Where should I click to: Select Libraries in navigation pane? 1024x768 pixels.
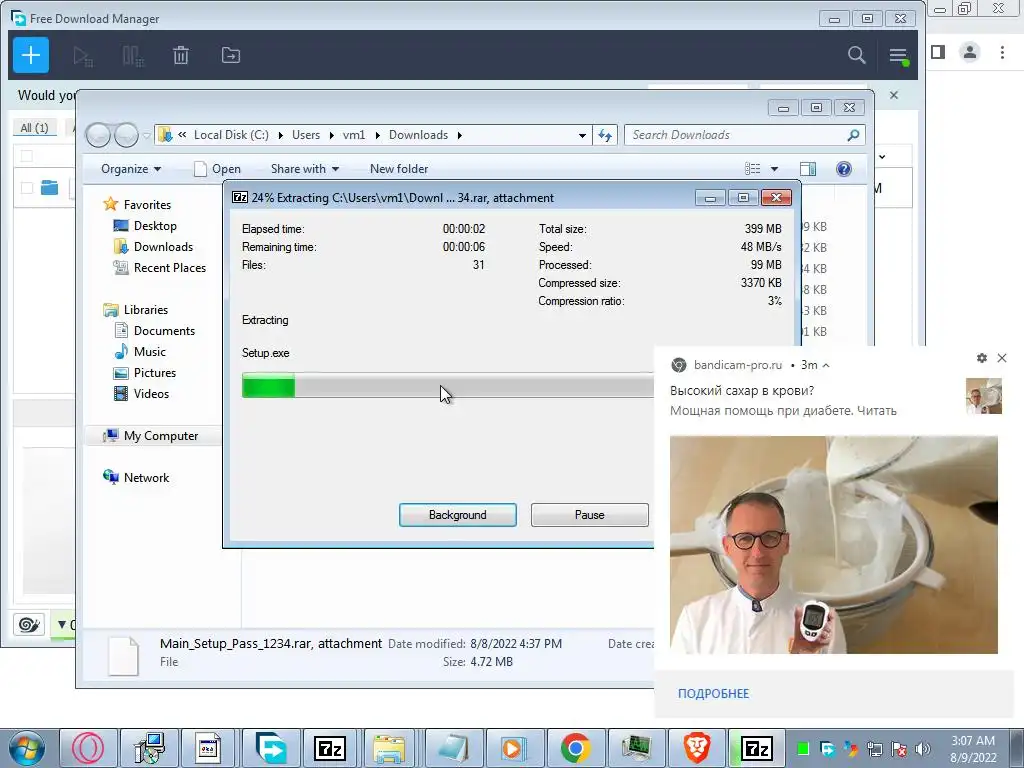point(135,310)
